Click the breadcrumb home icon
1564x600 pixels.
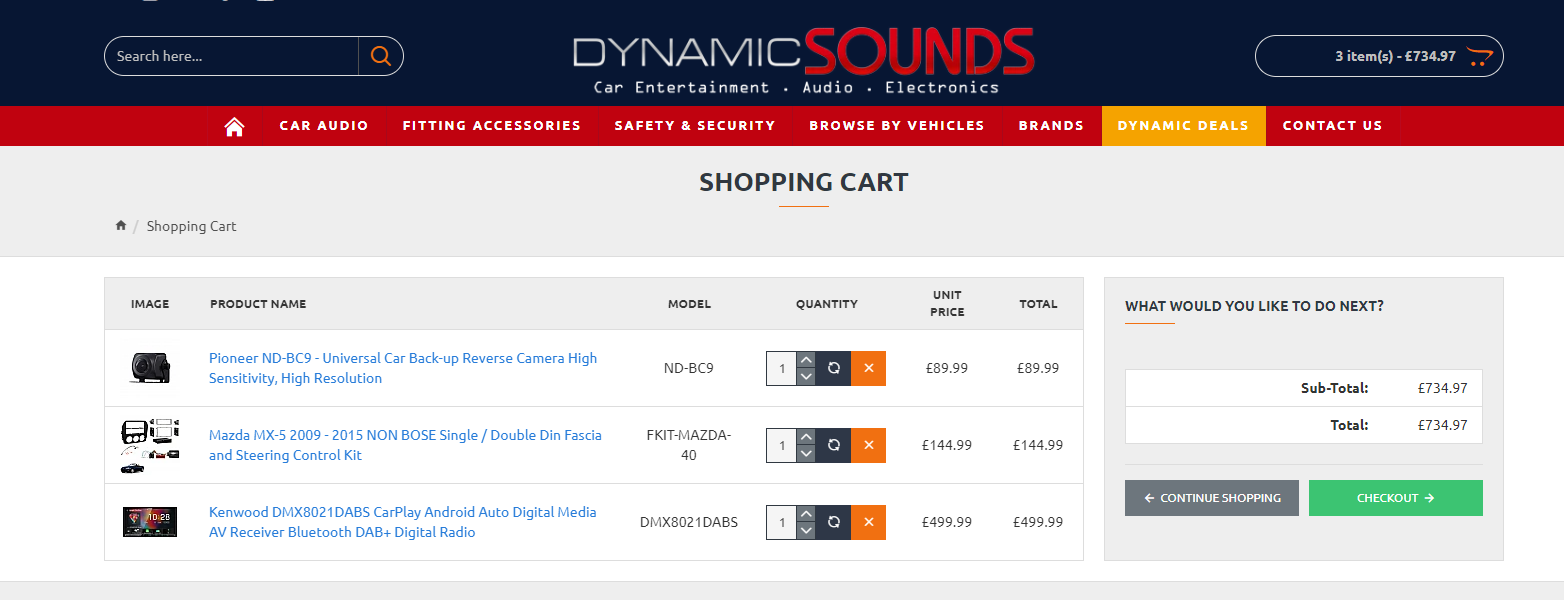(121, 226)
